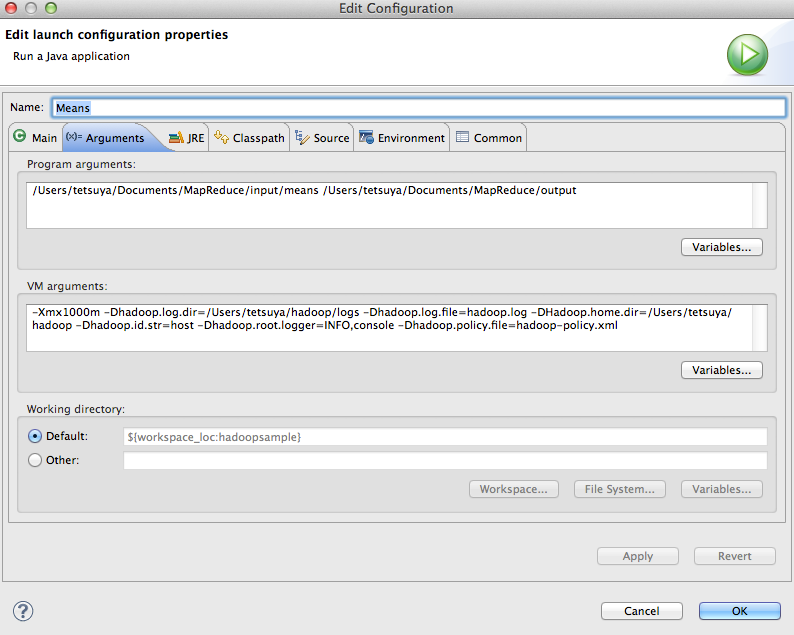The image size is (794, 635).
Task: Select the Other working directory radio
Action: pyautogui.click(x=34, y=460)
